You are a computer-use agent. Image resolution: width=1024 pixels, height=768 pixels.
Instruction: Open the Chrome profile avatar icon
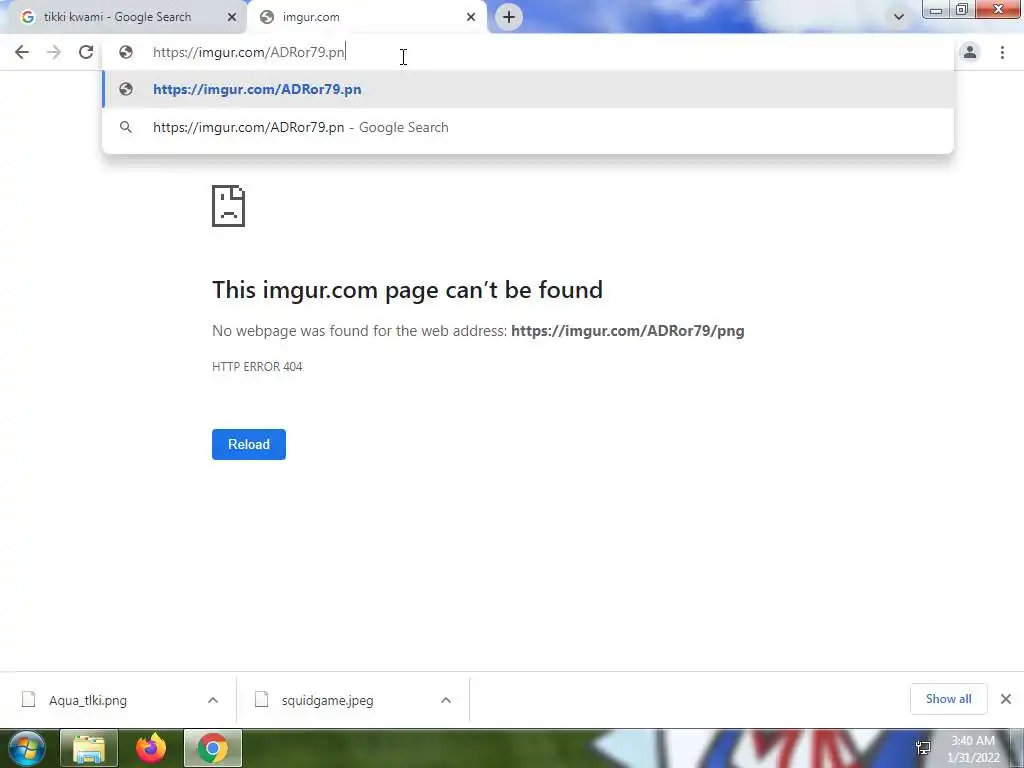pos(970,52)
